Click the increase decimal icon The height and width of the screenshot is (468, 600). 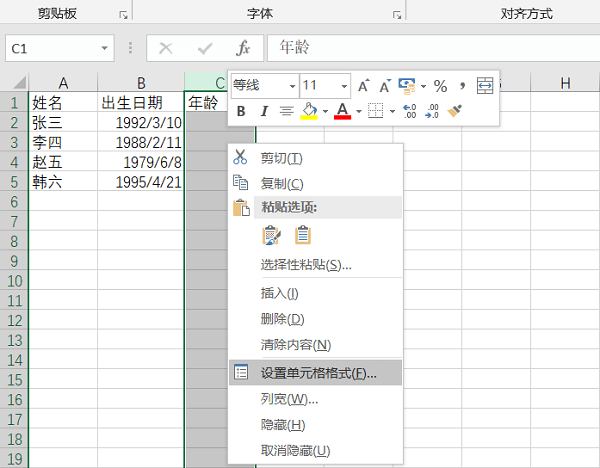coord(409,111)
